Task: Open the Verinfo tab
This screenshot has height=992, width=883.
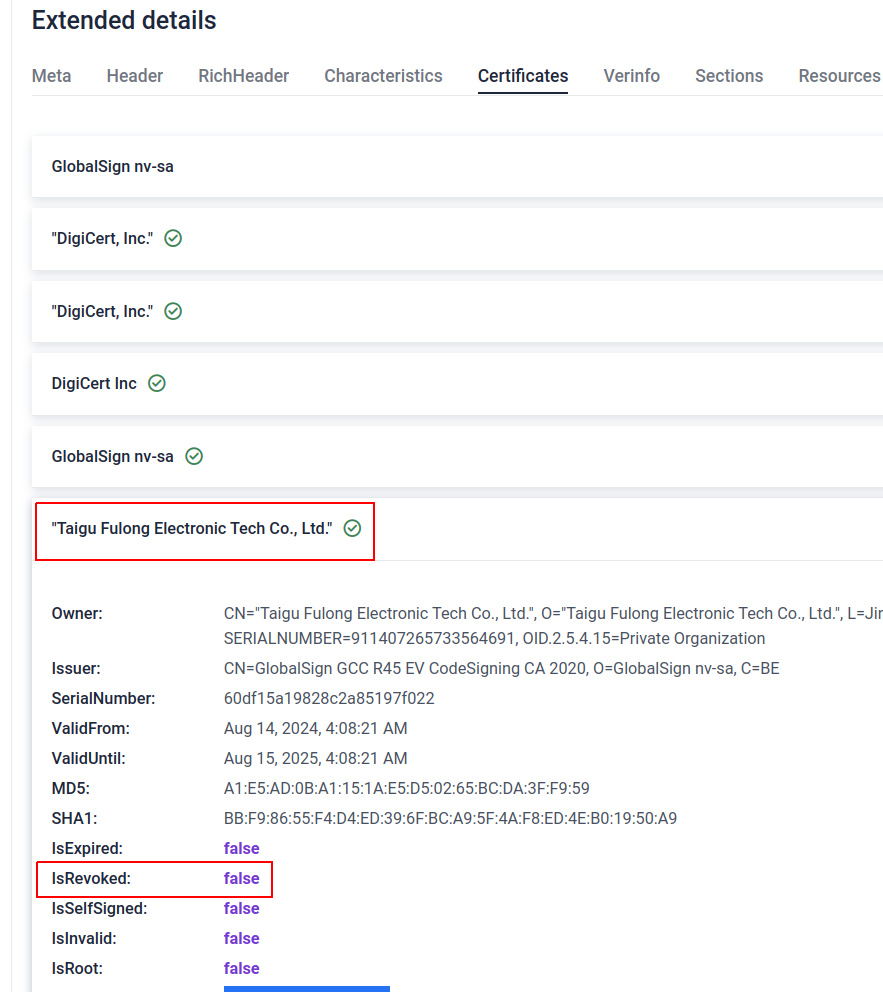Action: (x=632, y=76)
